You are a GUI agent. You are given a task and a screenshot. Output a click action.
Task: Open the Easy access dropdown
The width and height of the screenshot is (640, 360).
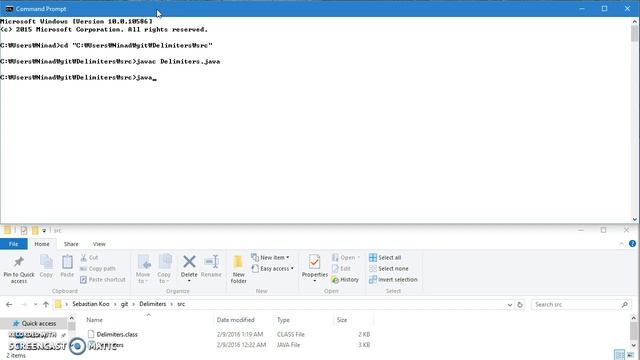[x=272, y=269]
